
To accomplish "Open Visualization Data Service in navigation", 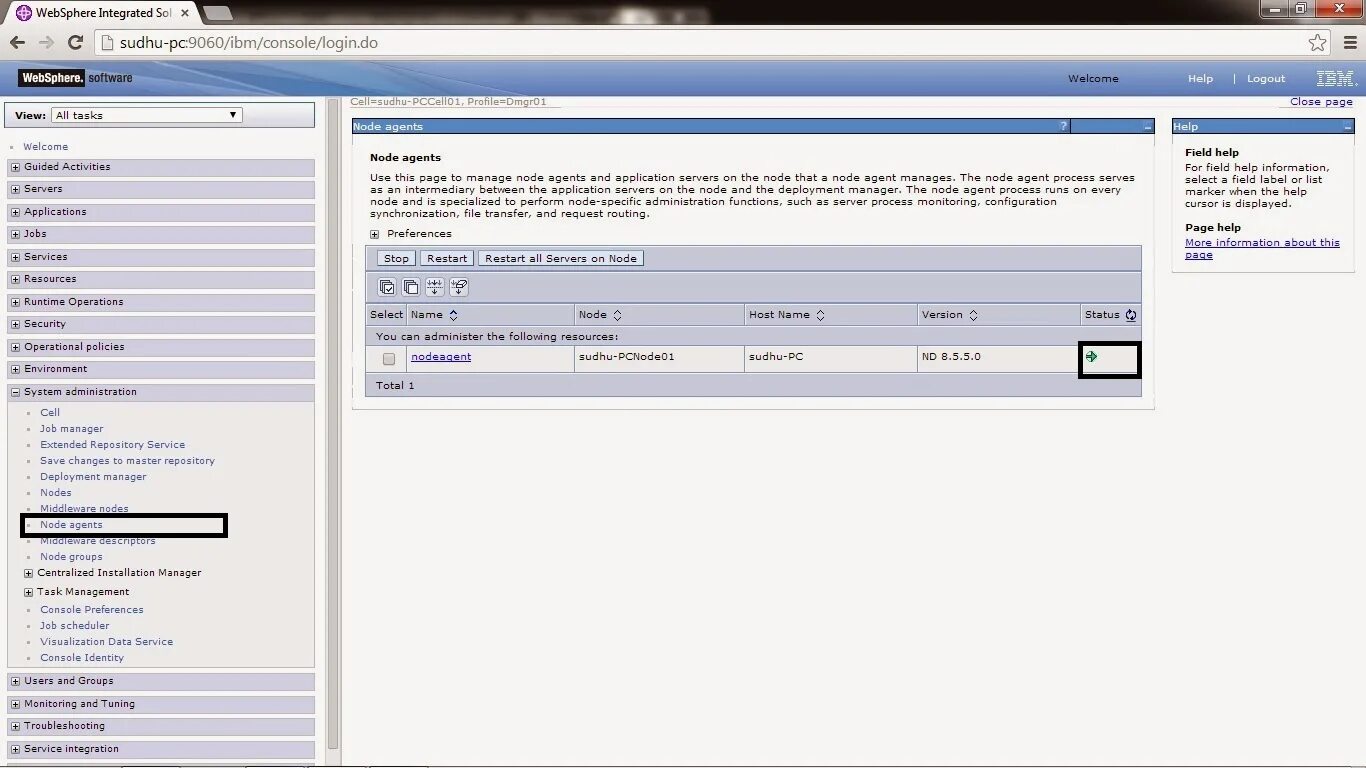I will click(106, 642).
